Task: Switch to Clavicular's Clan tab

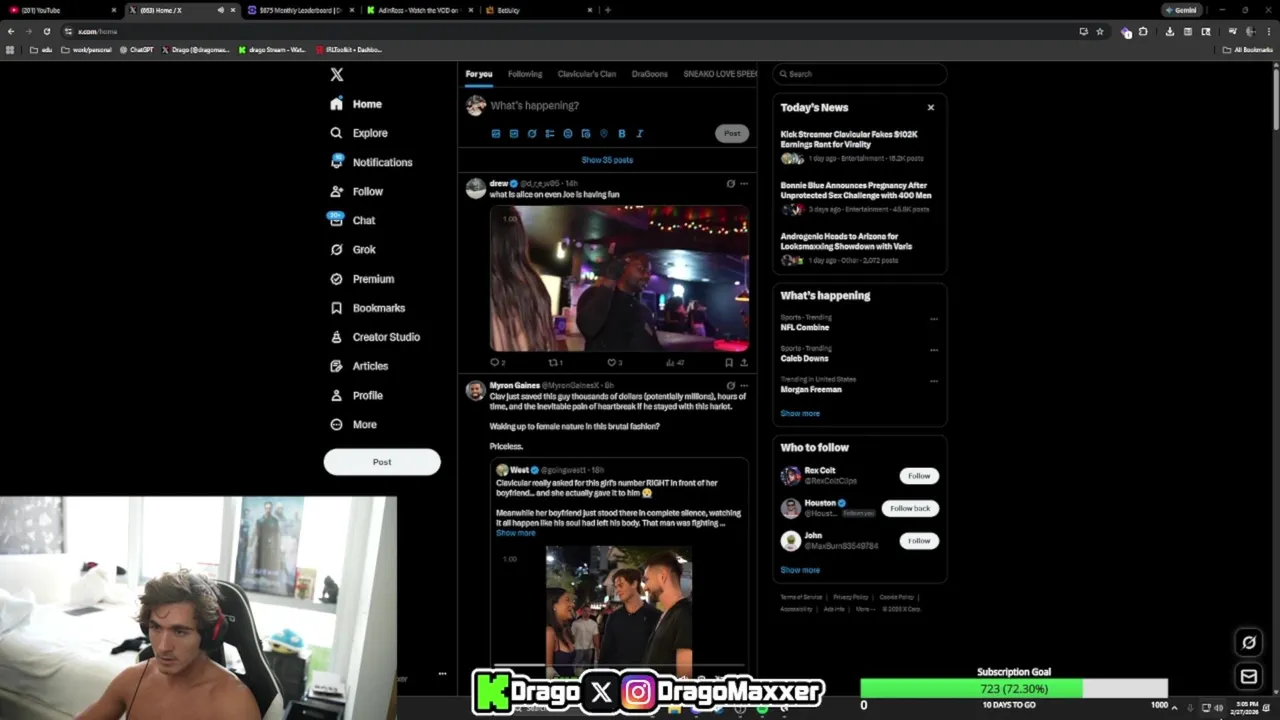Action: [587, 74]
